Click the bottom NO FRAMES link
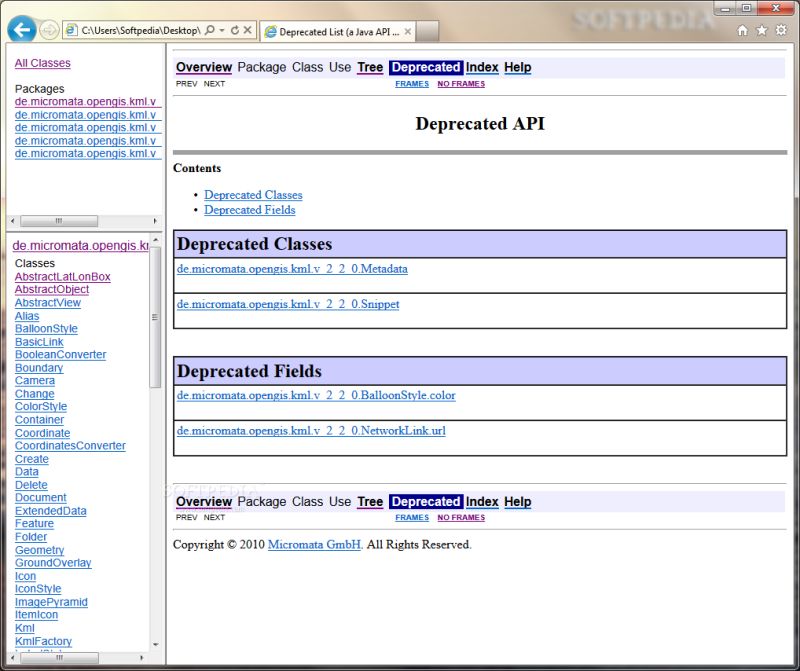Image resolution: width=800 pixels, height=671 pixels. click(x=461, y=517)
